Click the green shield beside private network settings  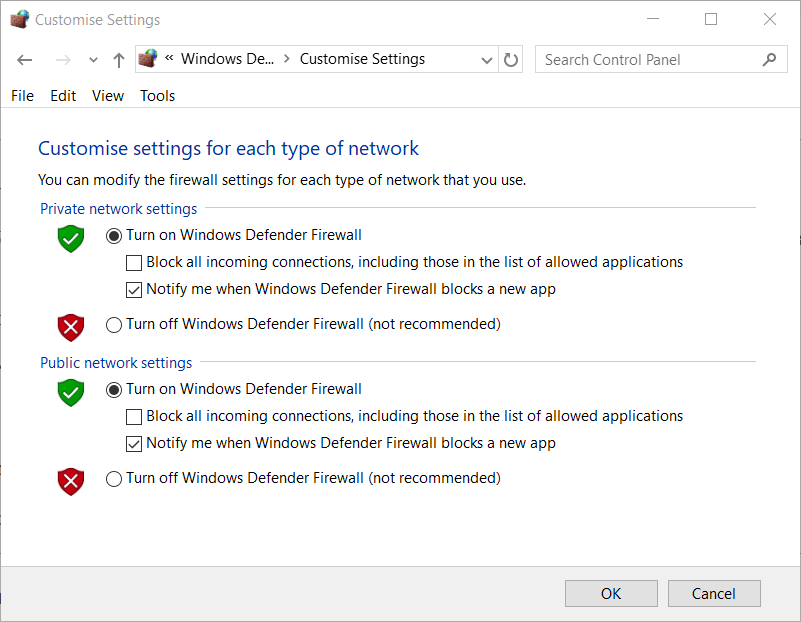click(x=70, y=239)
